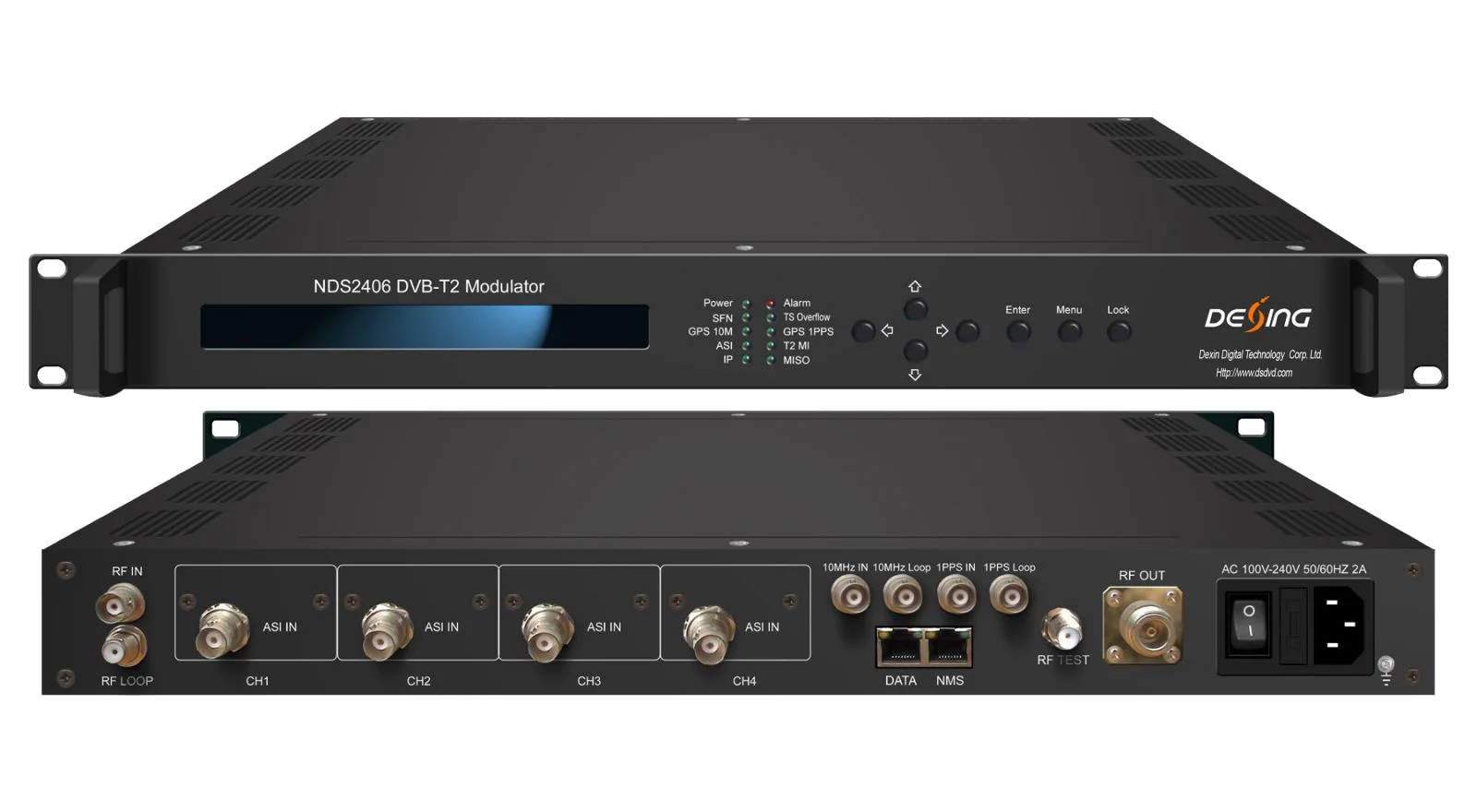1477x812 pixels.
Task: Click the CH2 label text
Action: tap(419, 681)
